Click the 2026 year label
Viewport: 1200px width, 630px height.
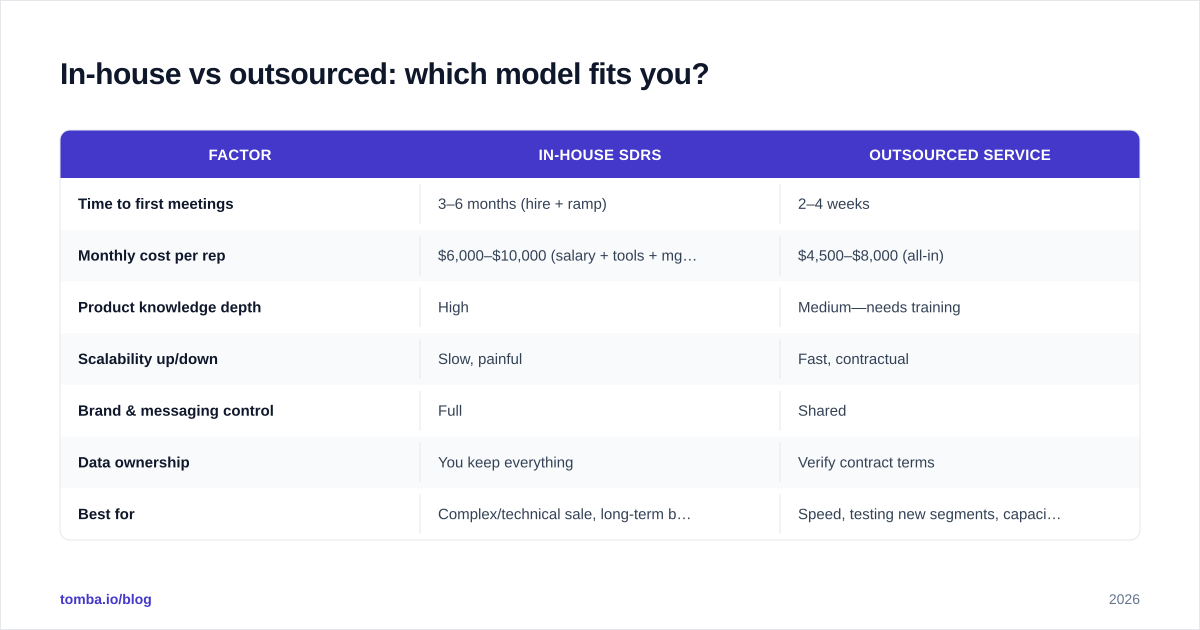[1124, 599]
